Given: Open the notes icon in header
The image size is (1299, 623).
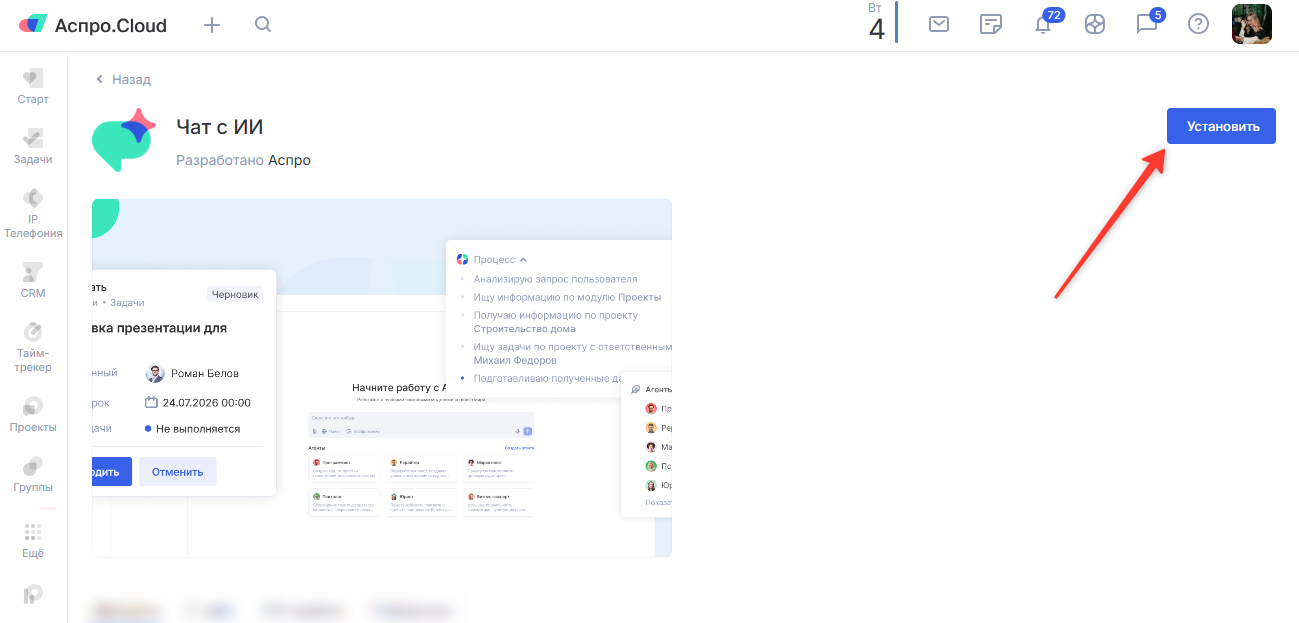Looking at the screenshot, I should point(991,24).
